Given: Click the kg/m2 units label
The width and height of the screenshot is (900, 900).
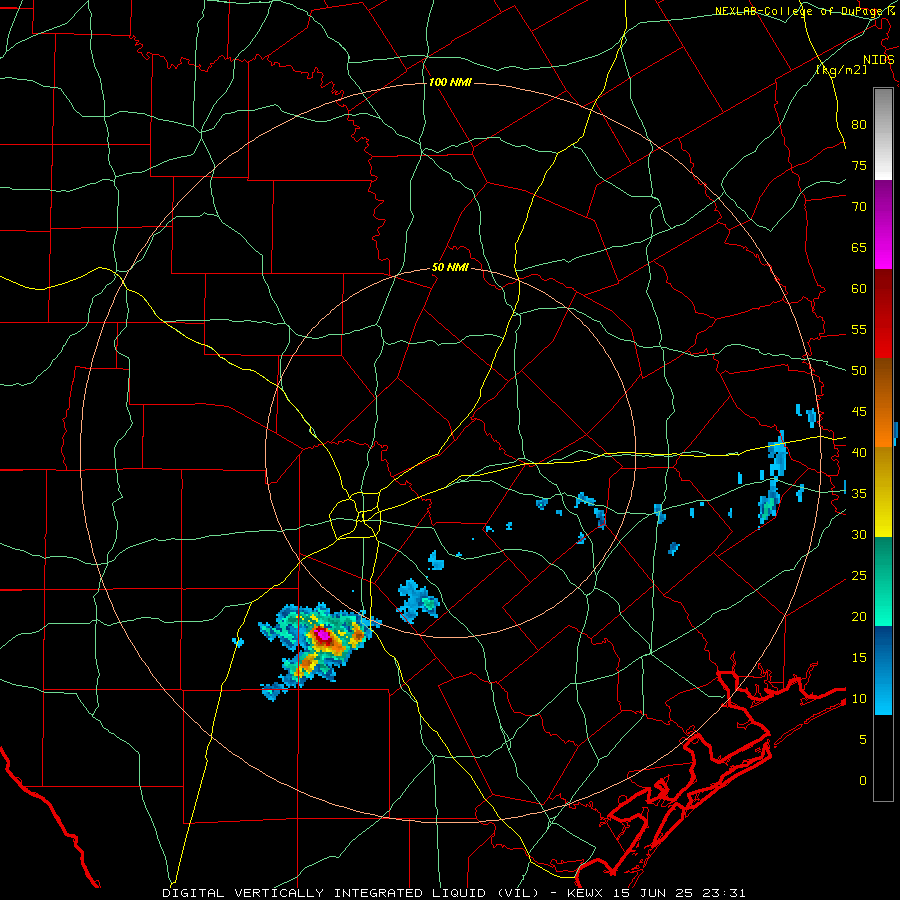Looking at the screenshot, I should tap(841, 70).
